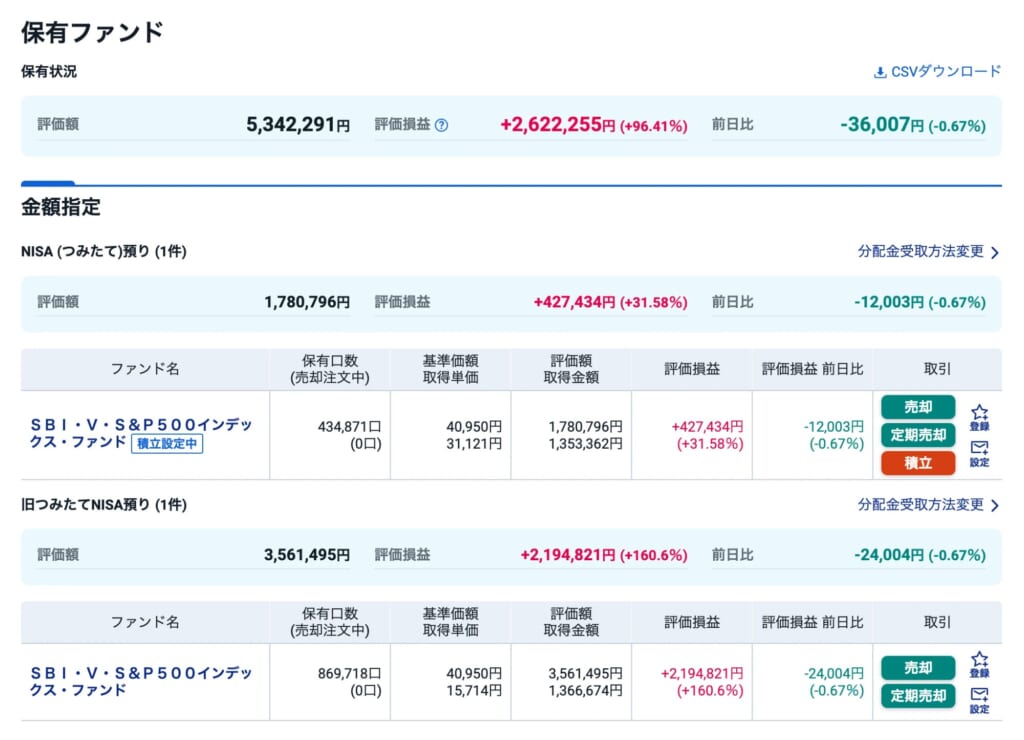The height and width of the screenshot is (740, 1024).
Task: Click the orange 積立 button
Action: coord(918,463)
